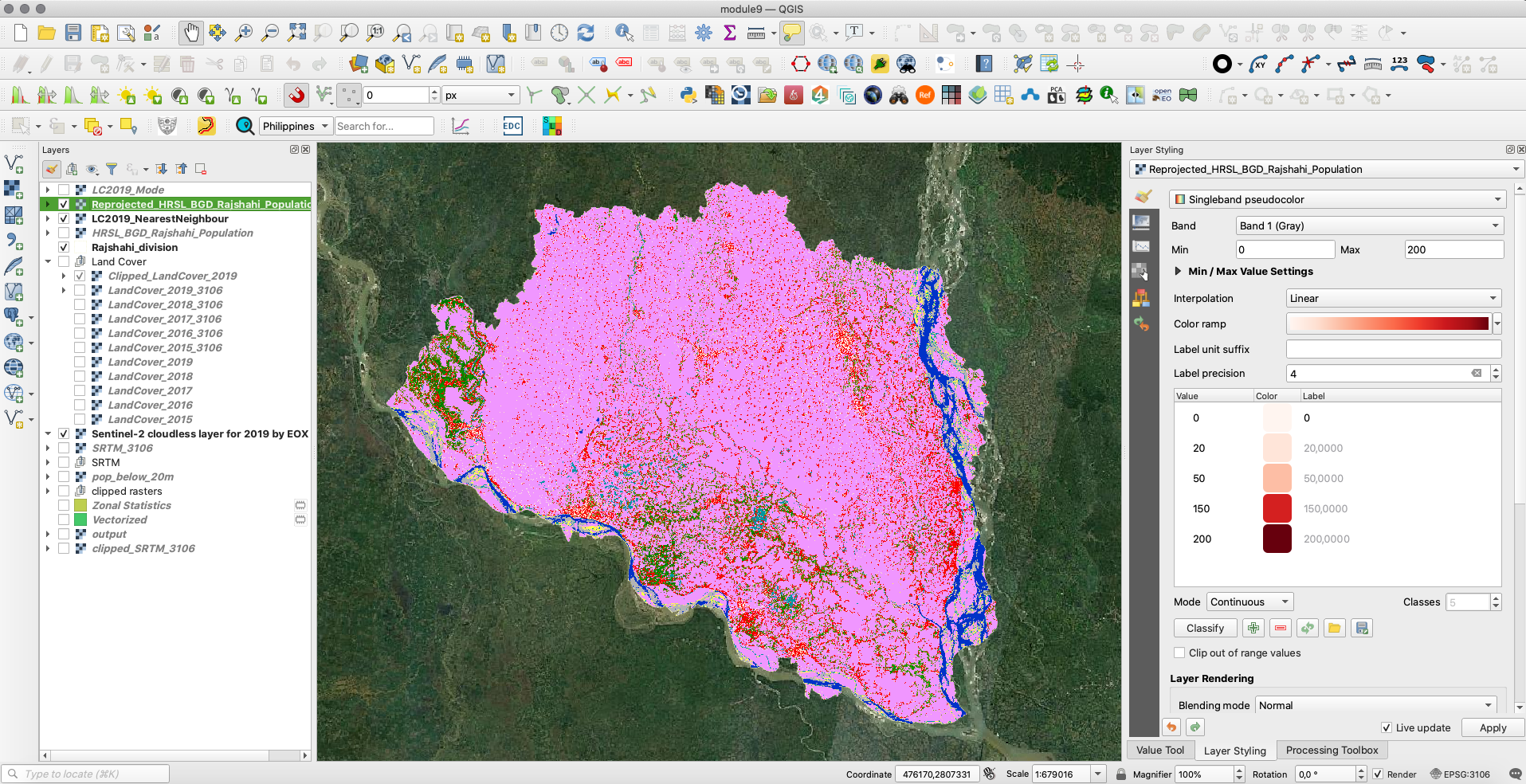Image resolution: width=1526 pixels, height=784 pixels.
Task: Click the New Project icon
Action: tap(21, 33)
